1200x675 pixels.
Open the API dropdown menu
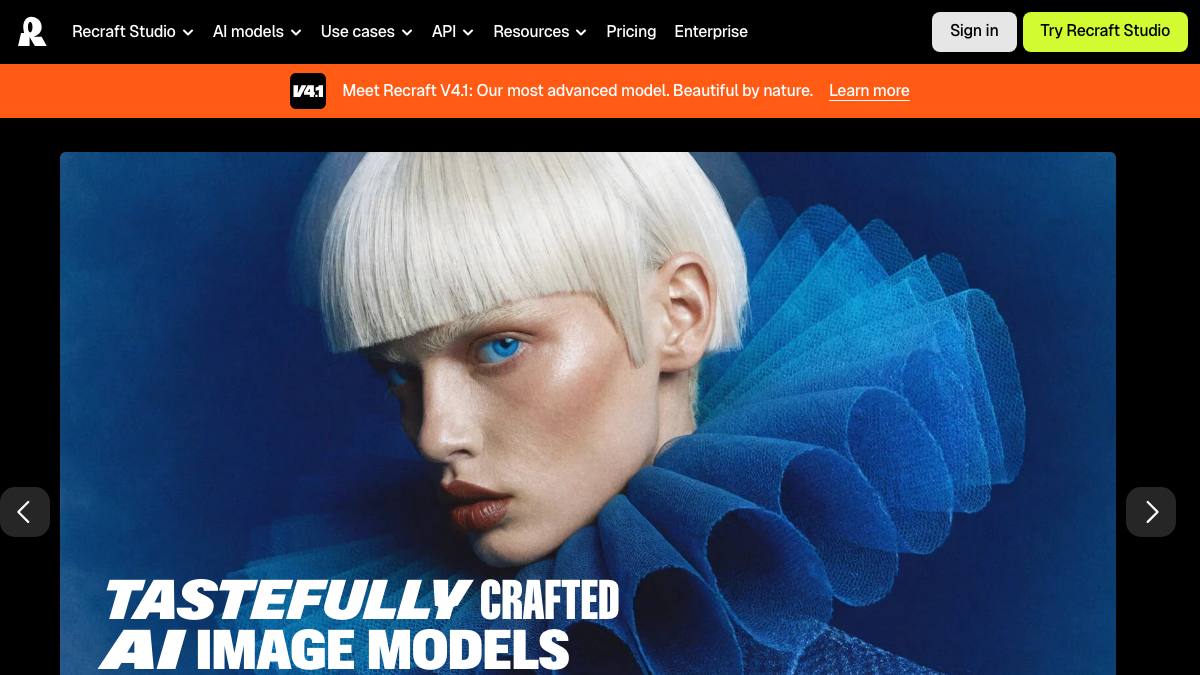coord(453,32)
